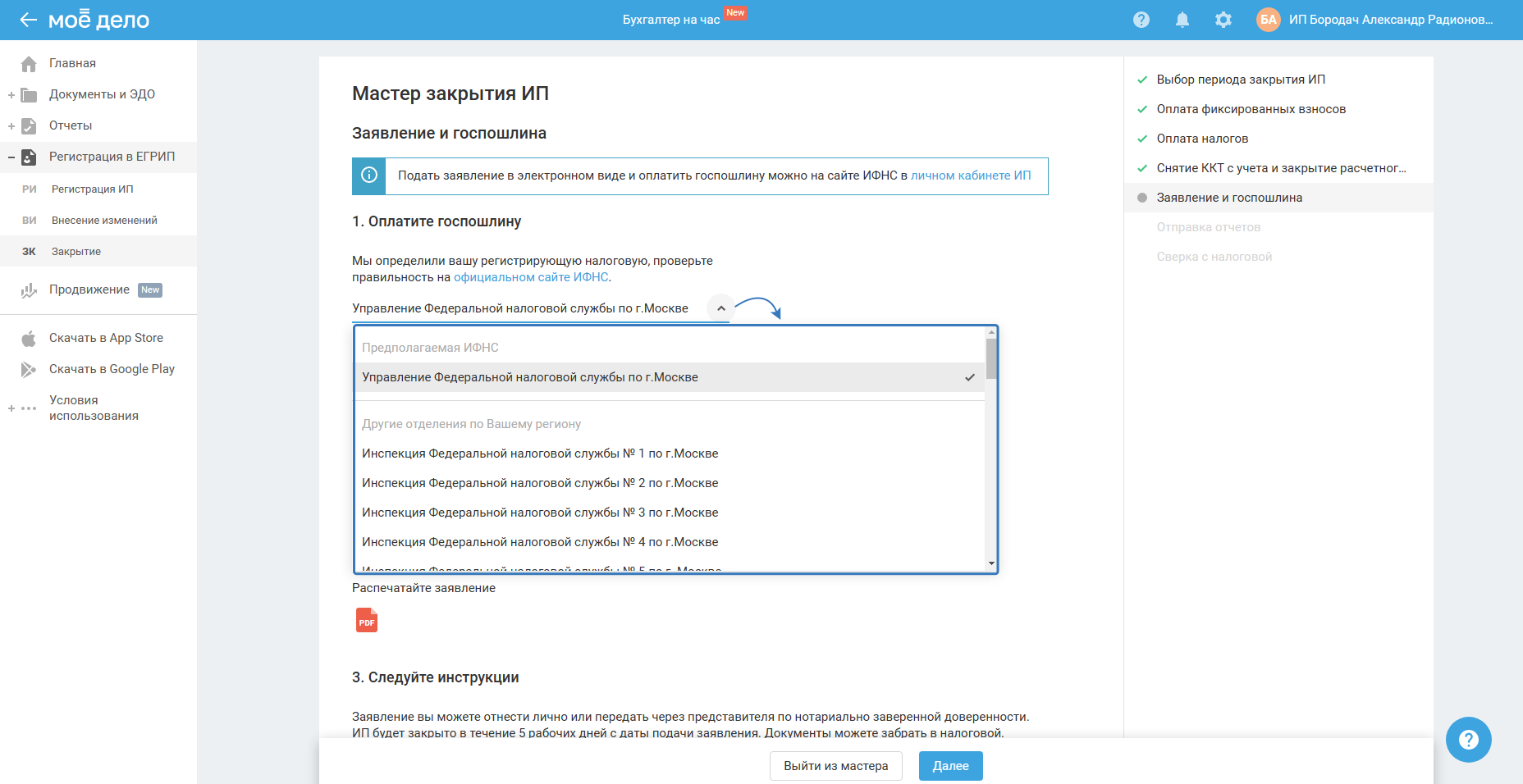The image size is (1523, 784).
Task: Open the floating help chat button
Action: pyautogui.click(x=1468, y=740)
